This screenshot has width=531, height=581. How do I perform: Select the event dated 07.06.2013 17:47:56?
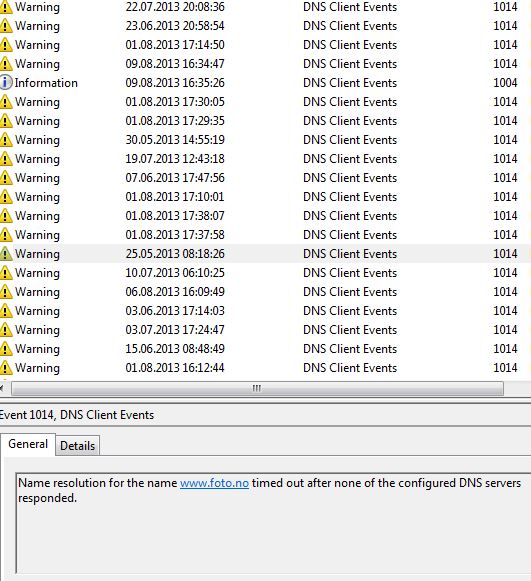pyautogui.click(x=265, y=178)
